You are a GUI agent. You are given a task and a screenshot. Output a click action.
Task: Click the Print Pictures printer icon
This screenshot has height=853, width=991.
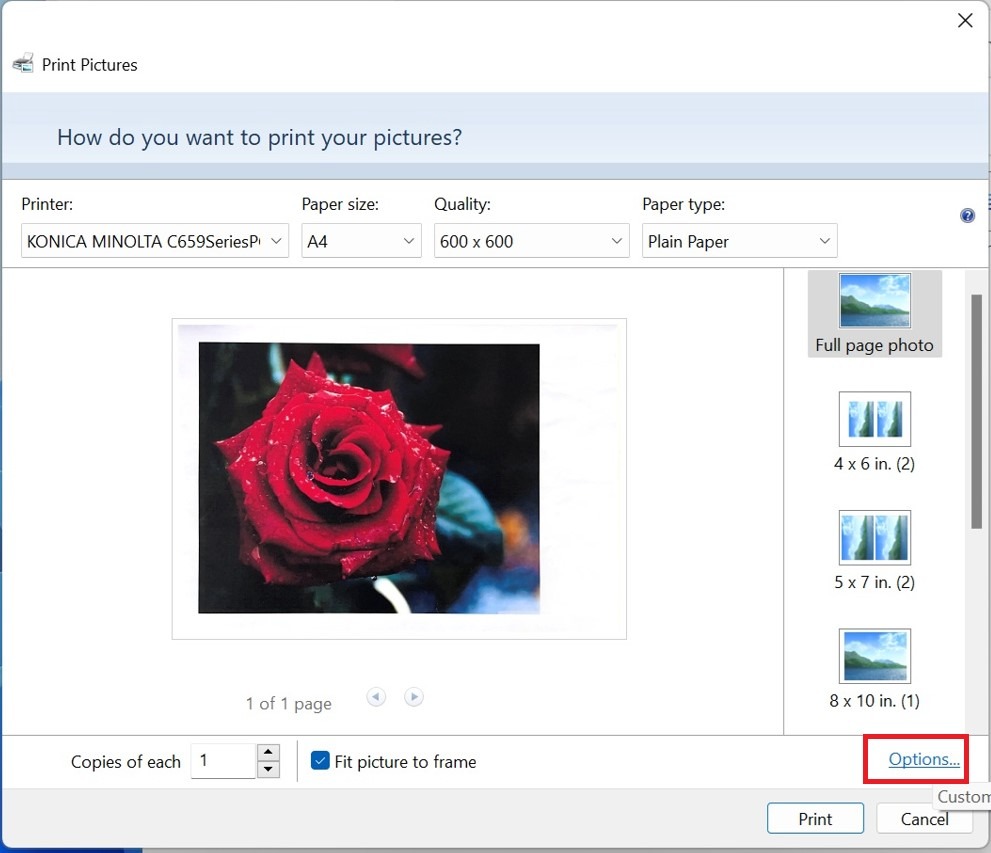(x=23, y=64)
